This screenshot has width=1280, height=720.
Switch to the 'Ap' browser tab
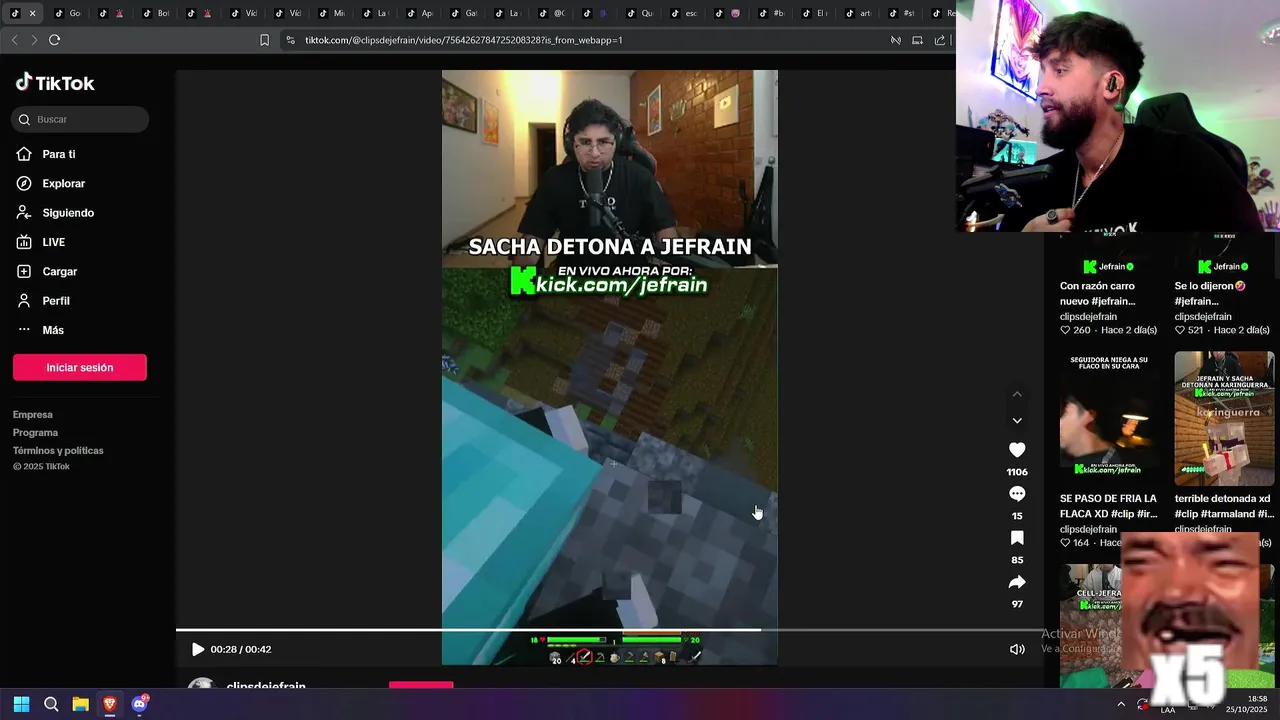click(420, 13)
